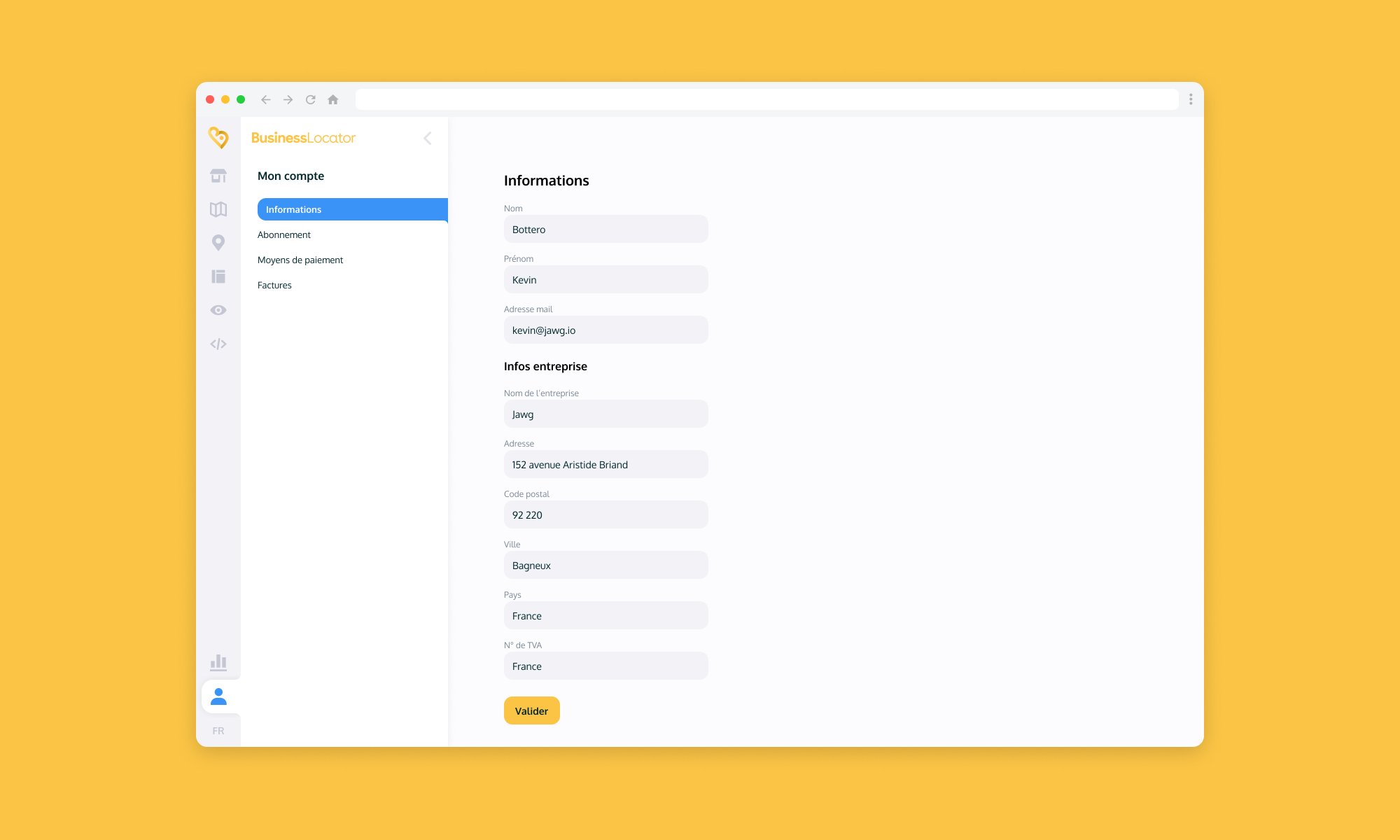
Task: Navigate to Moyens de paiement section
Action: (300, 259)
